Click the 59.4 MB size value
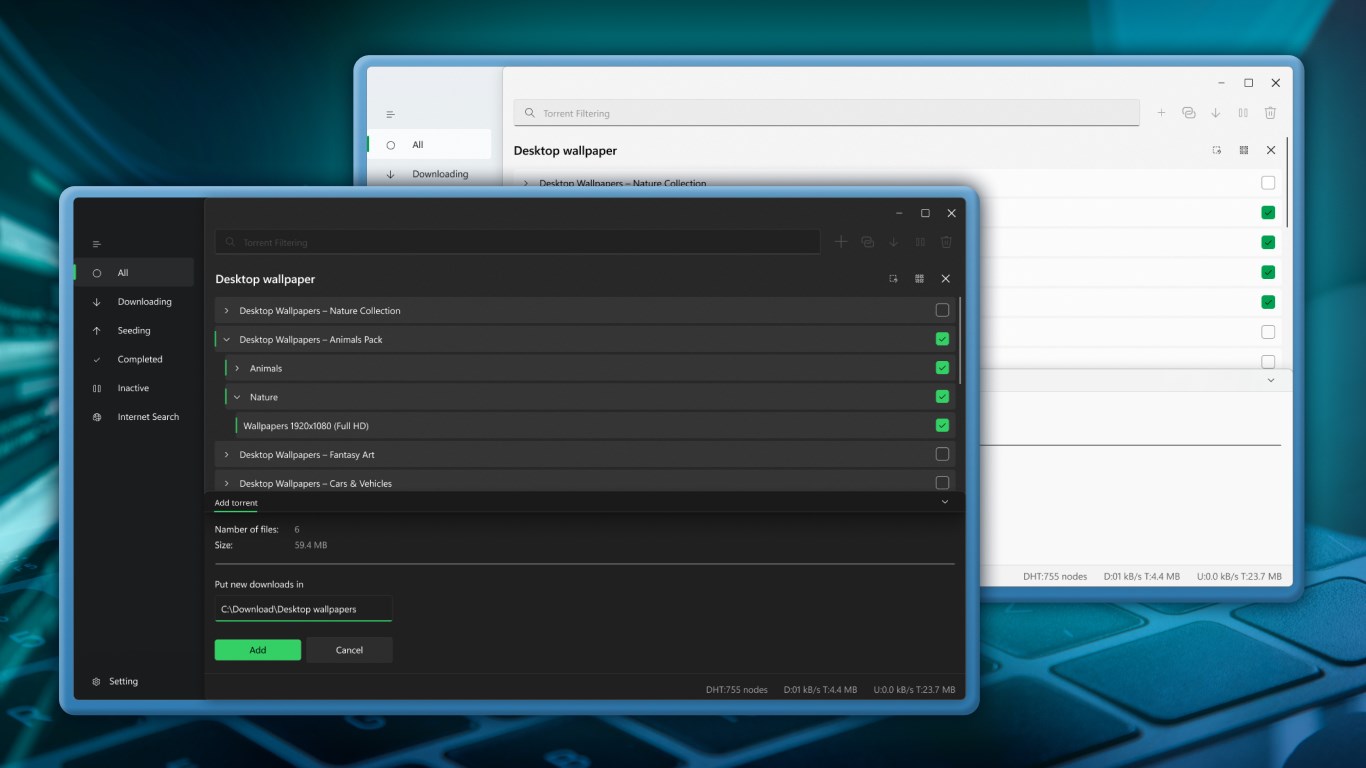Screen dimensions: 1366x768 click(x=311, y=546)
